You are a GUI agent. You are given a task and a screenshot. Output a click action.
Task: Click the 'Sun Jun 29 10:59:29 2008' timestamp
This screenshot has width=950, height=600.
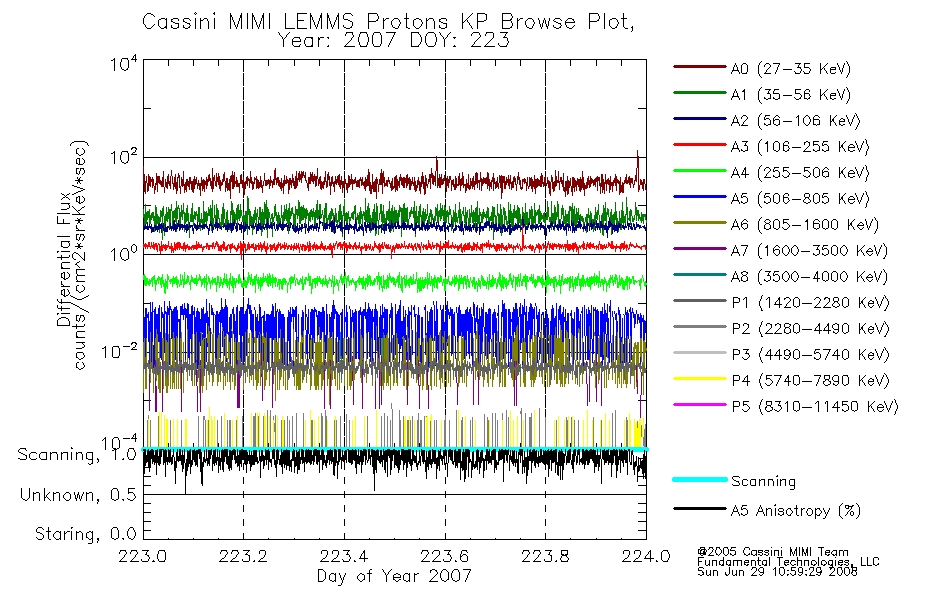click(777, 572)
